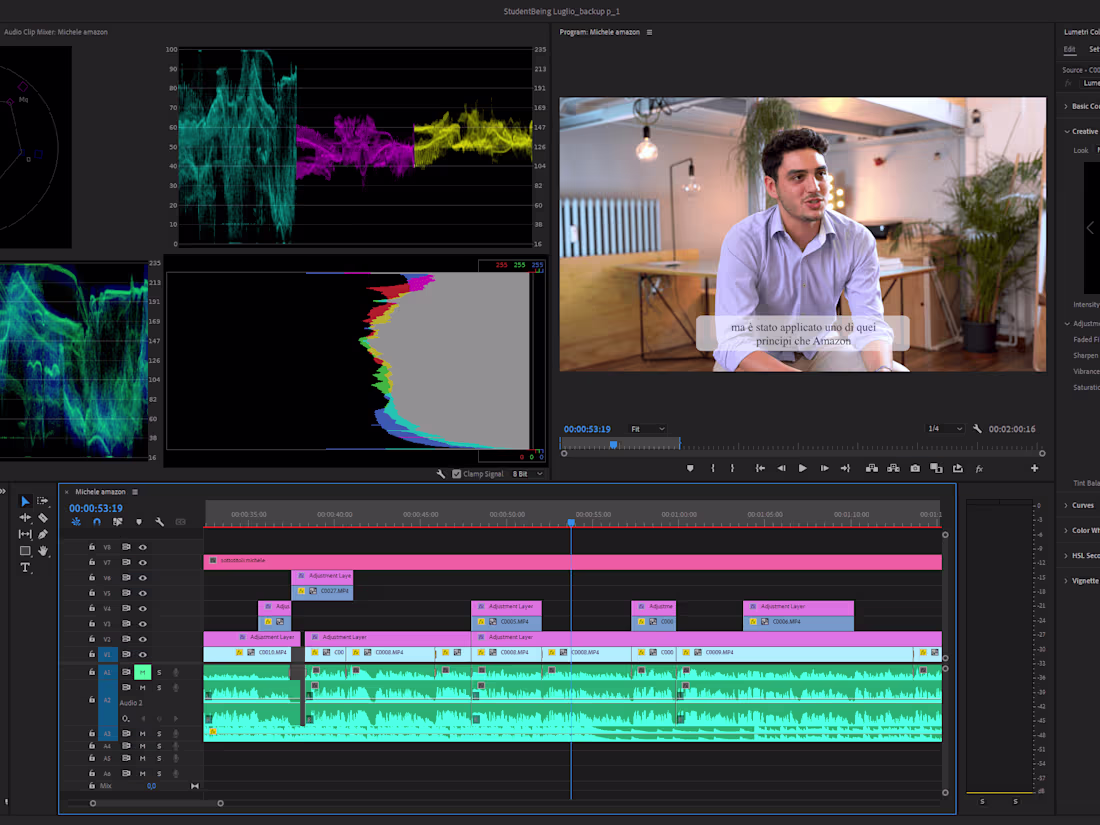This screenshot has width=1100, height=825.
Task: Select the Razor tool
Action: (43, 518)
